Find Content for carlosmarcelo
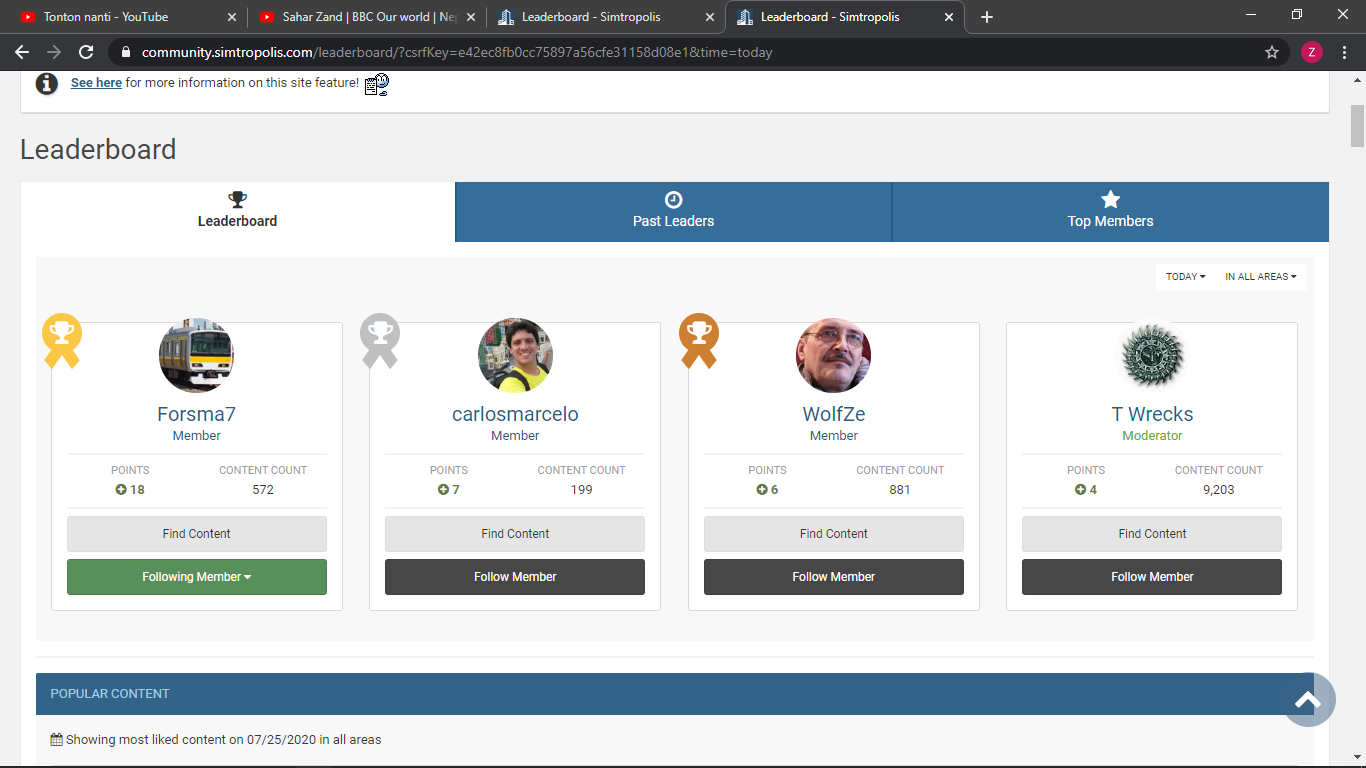 click(x=515, y=534)
